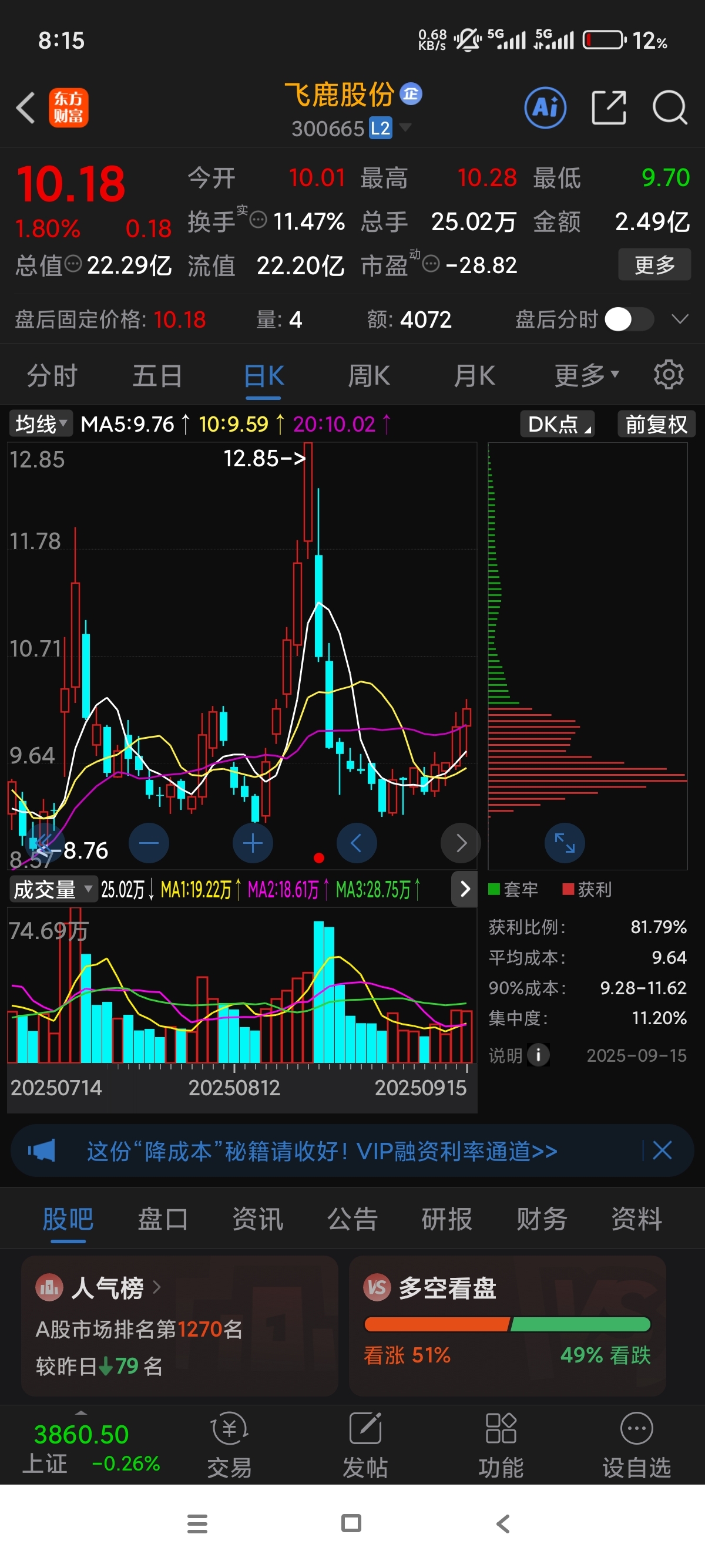Open stock code dropdown arrow near L2
705x1568 pixels.
405,127
